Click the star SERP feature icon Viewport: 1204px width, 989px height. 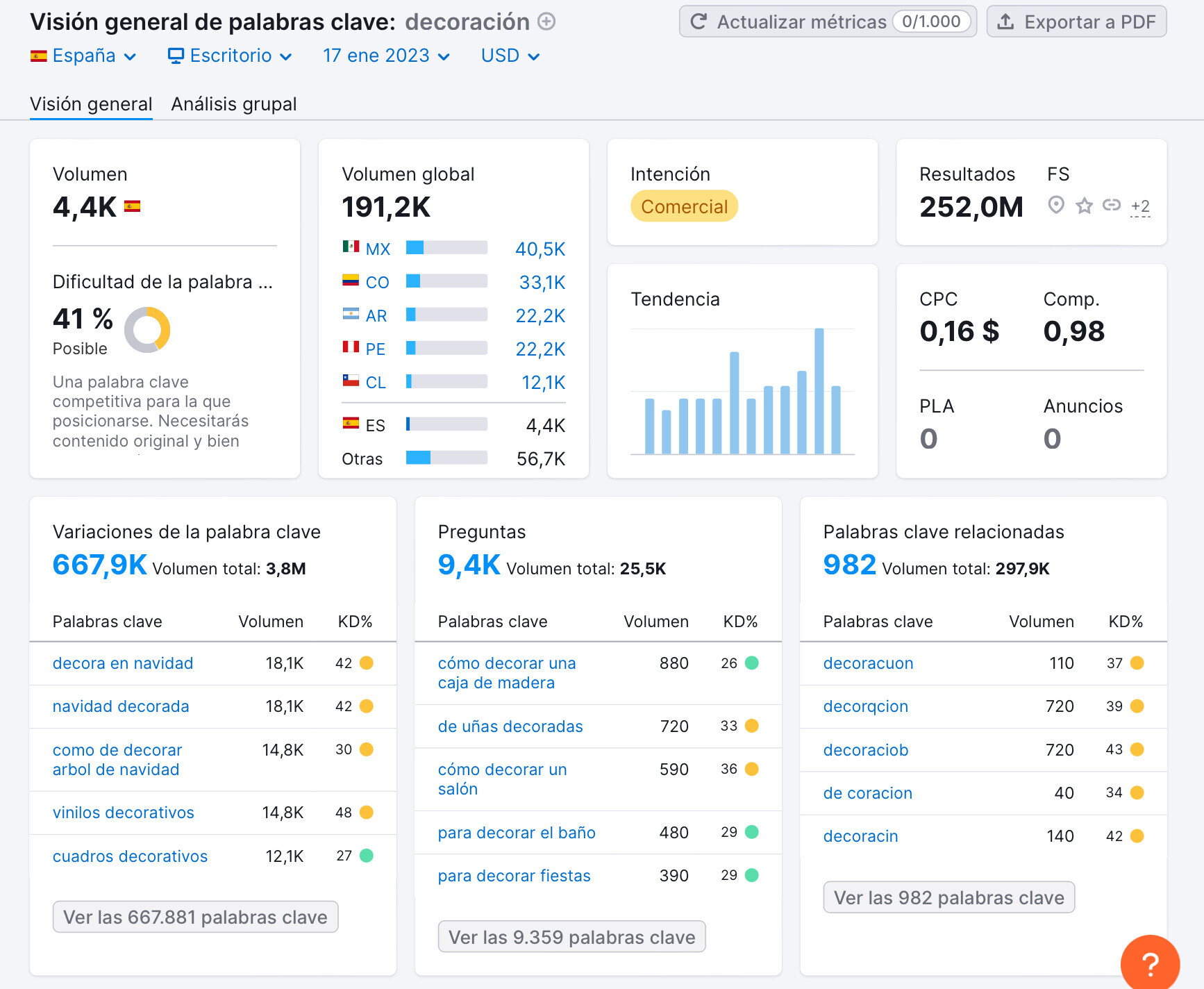pyautogui.click(x=1084, y=205)
